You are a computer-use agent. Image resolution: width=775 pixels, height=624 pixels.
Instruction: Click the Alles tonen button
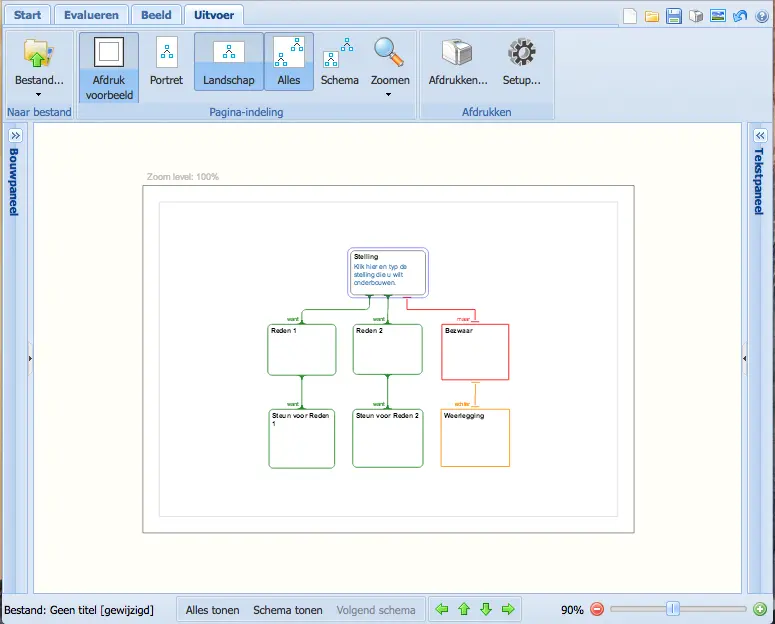point(212,609)
